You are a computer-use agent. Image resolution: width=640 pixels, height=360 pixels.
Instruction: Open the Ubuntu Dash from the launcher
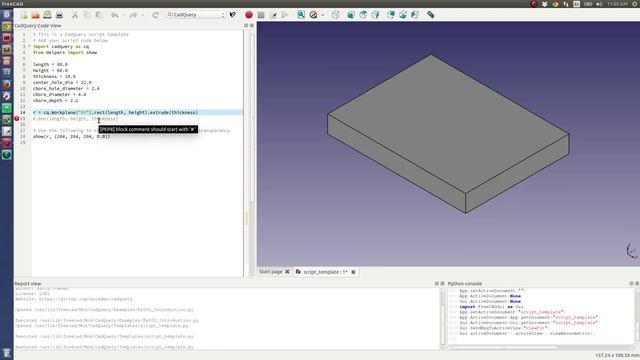pos(7,15)
